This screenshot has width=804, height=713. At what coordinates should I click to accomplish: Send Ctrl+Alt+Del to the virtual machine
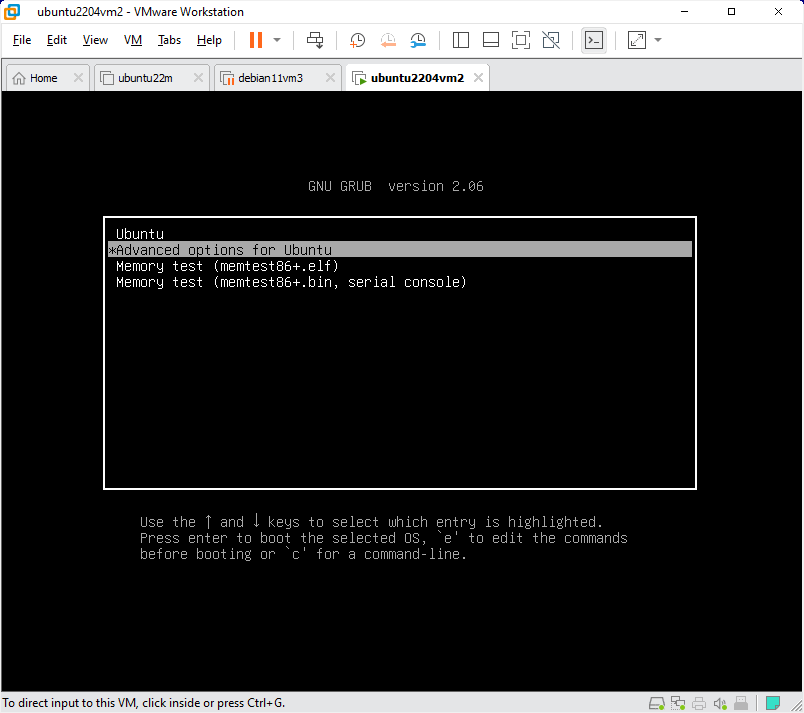315,40
